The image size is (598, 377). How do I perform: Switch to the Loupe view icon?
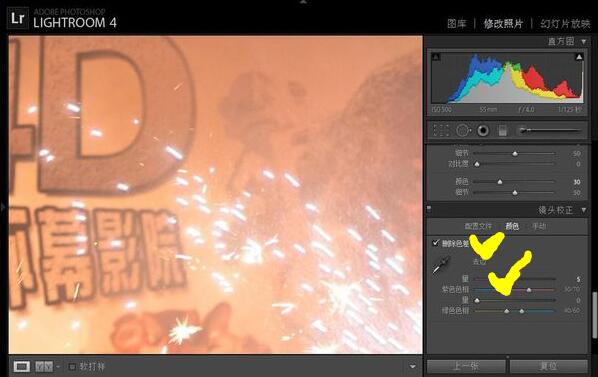(x=22, y=367)
